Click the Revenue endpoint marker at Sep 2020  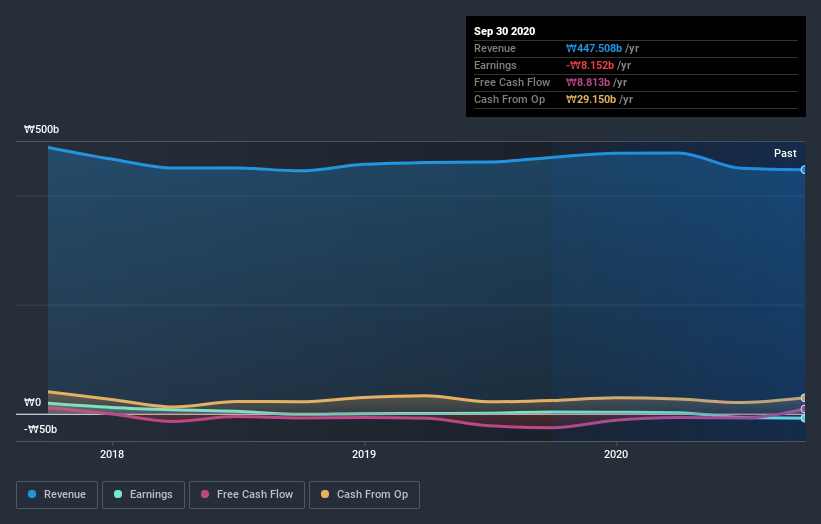pyautogui.click(x=803, y=170)
